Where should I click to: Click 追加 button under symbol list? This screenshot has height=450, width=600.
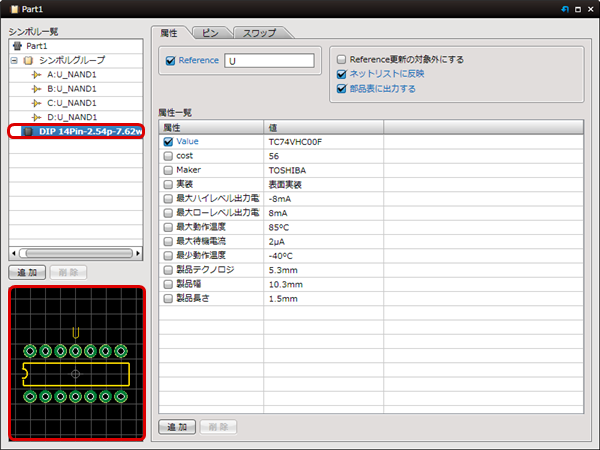click(x=27, y=272)
